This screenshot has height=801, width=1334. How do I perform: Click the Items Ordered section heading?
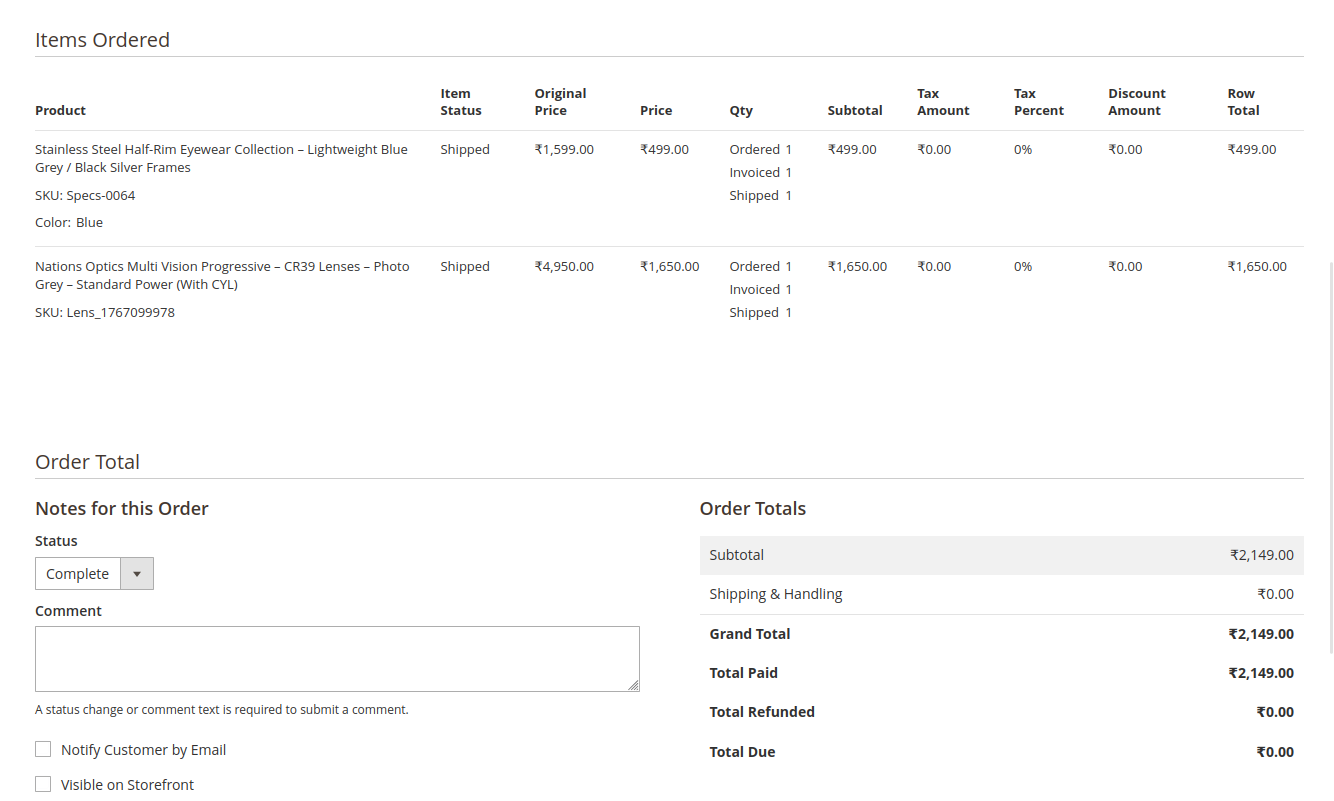coord(102,40)
